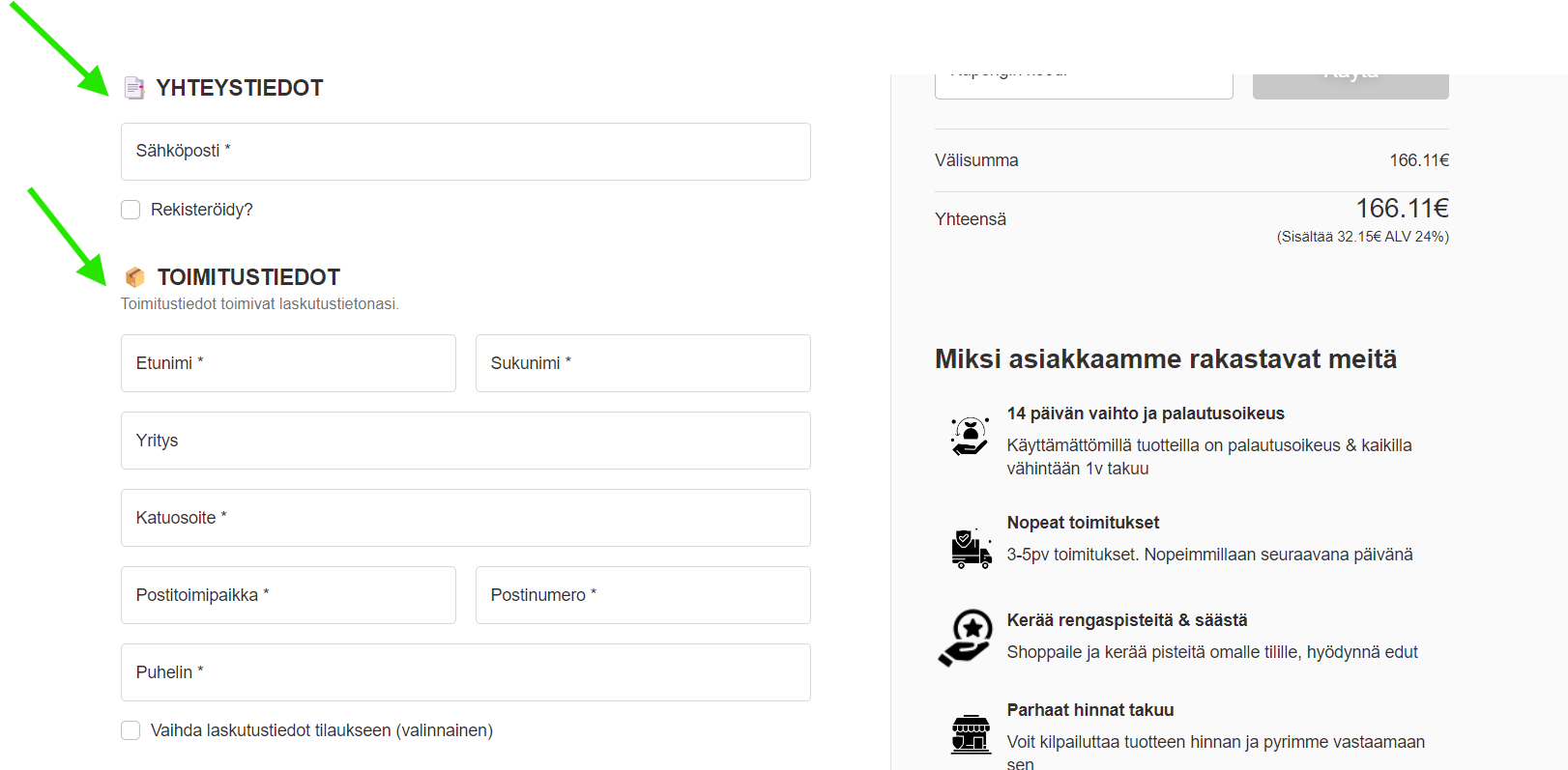Click the document icon beside YHTEYSTIEDOT heading
This screenshot has width=1568, height=770.
(x=134, y=88)
